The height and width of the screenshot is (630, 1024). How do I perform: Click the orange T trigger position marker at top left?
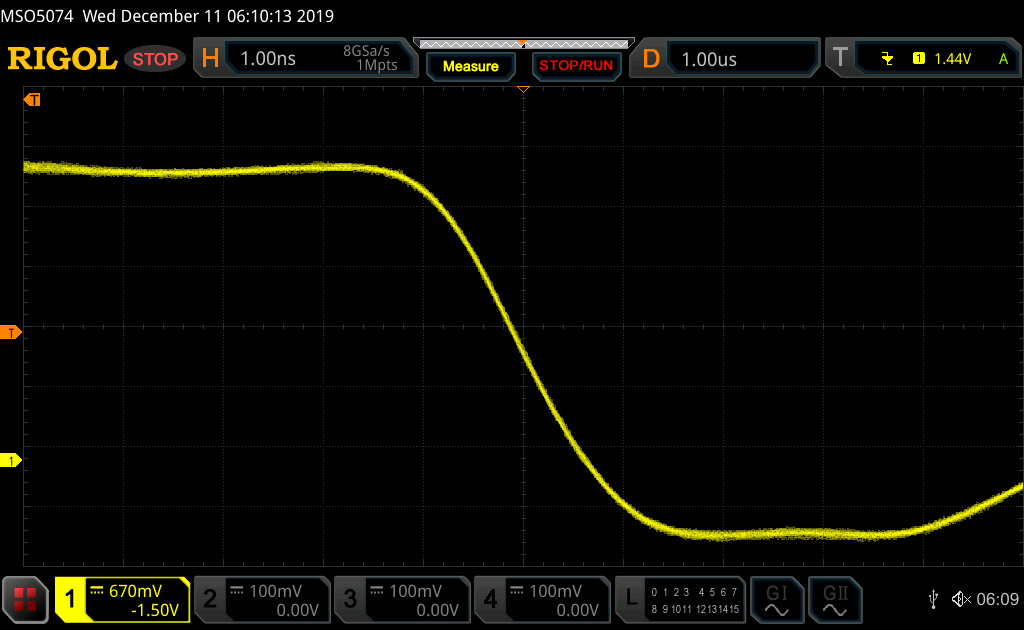[32, 99]
